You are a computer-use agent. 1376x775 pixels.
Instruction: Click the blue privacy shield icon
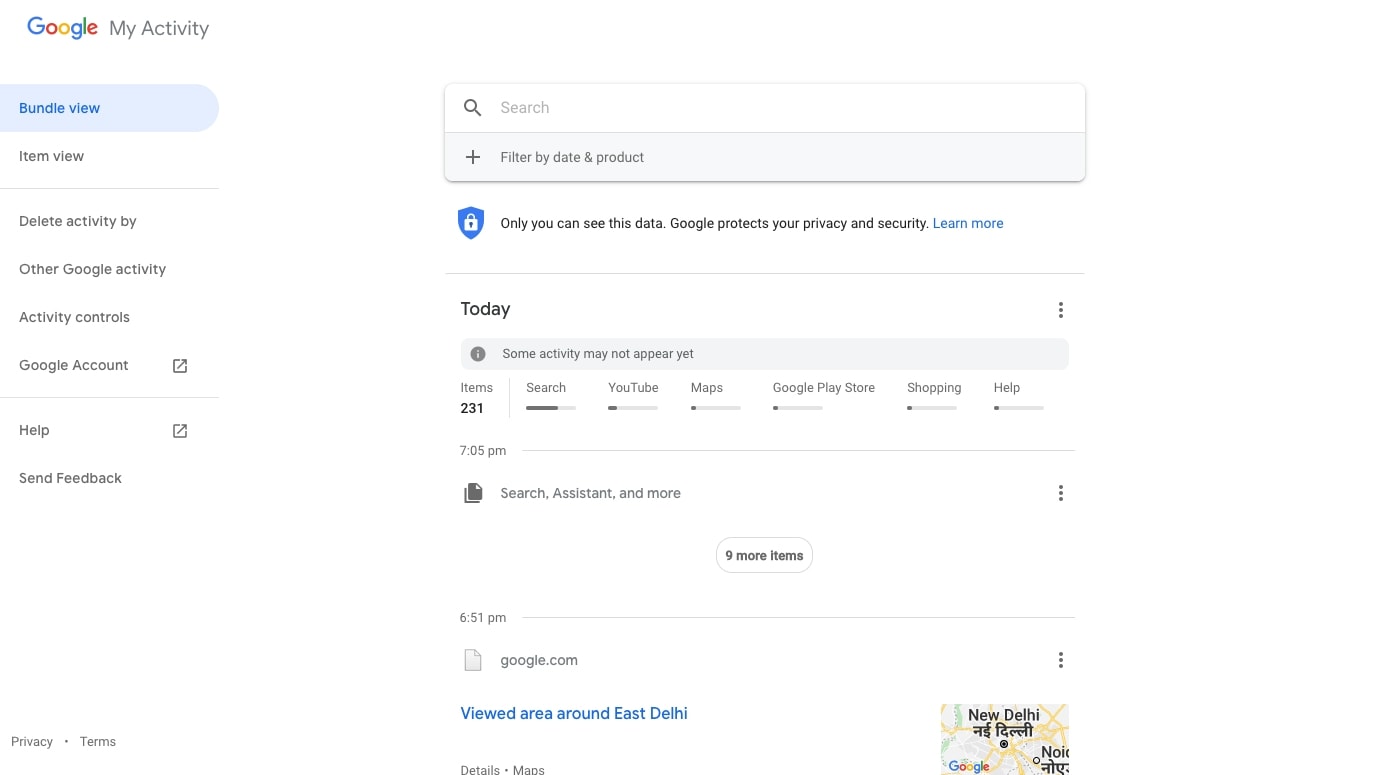(x=470, y=223)
